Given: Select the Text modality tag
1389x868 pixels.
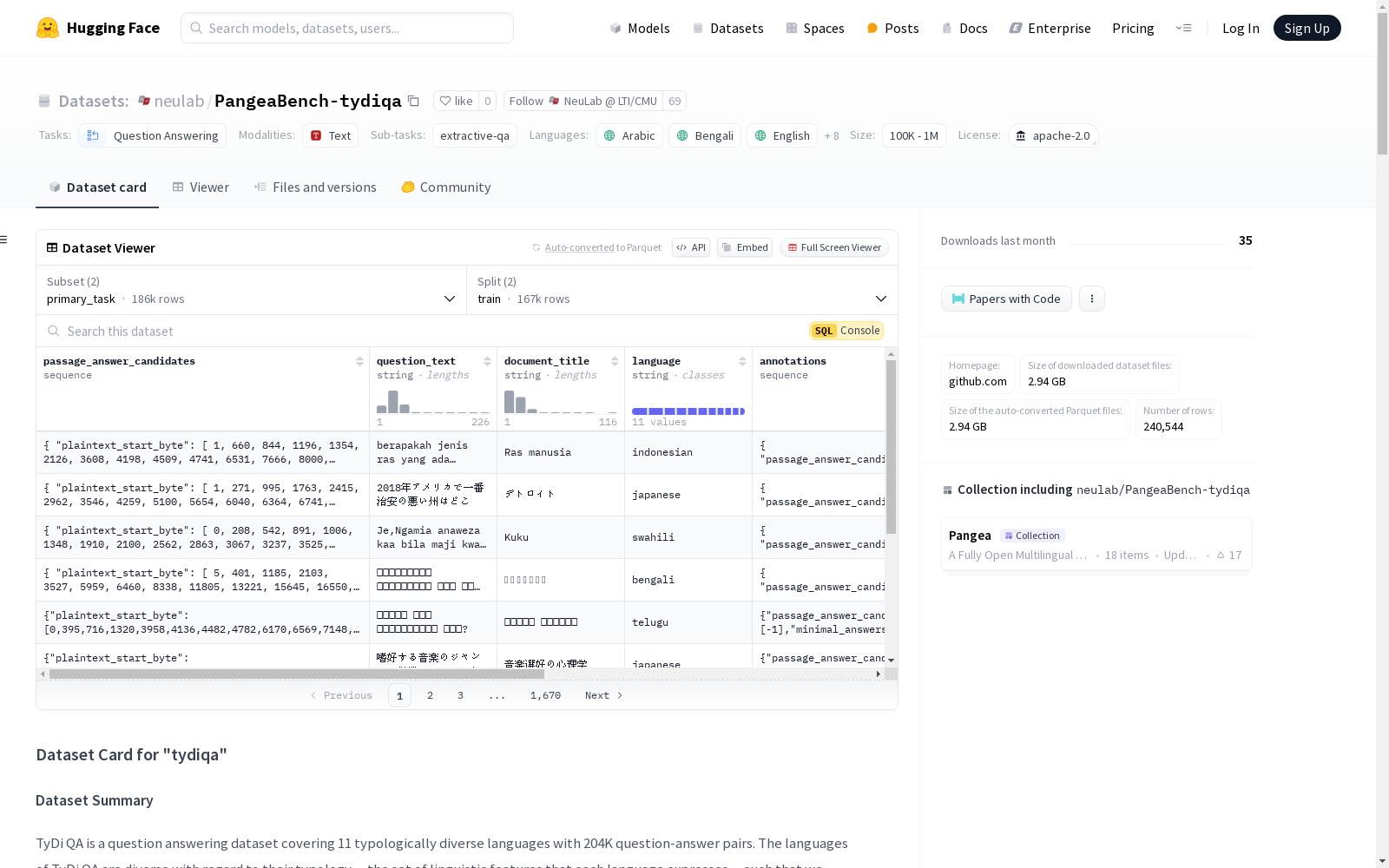Looking at the screenshot, I should click(x=331, y=135).
